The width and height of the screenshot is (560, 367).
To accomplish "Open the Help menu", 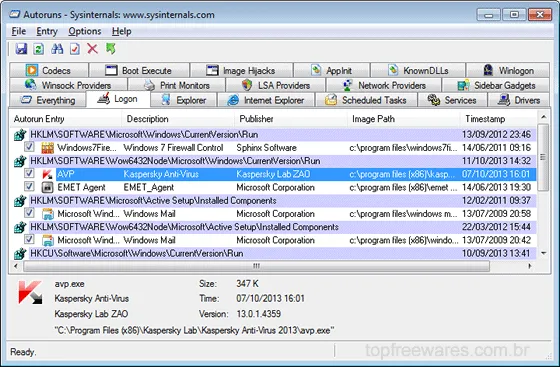I will (121, 31).
